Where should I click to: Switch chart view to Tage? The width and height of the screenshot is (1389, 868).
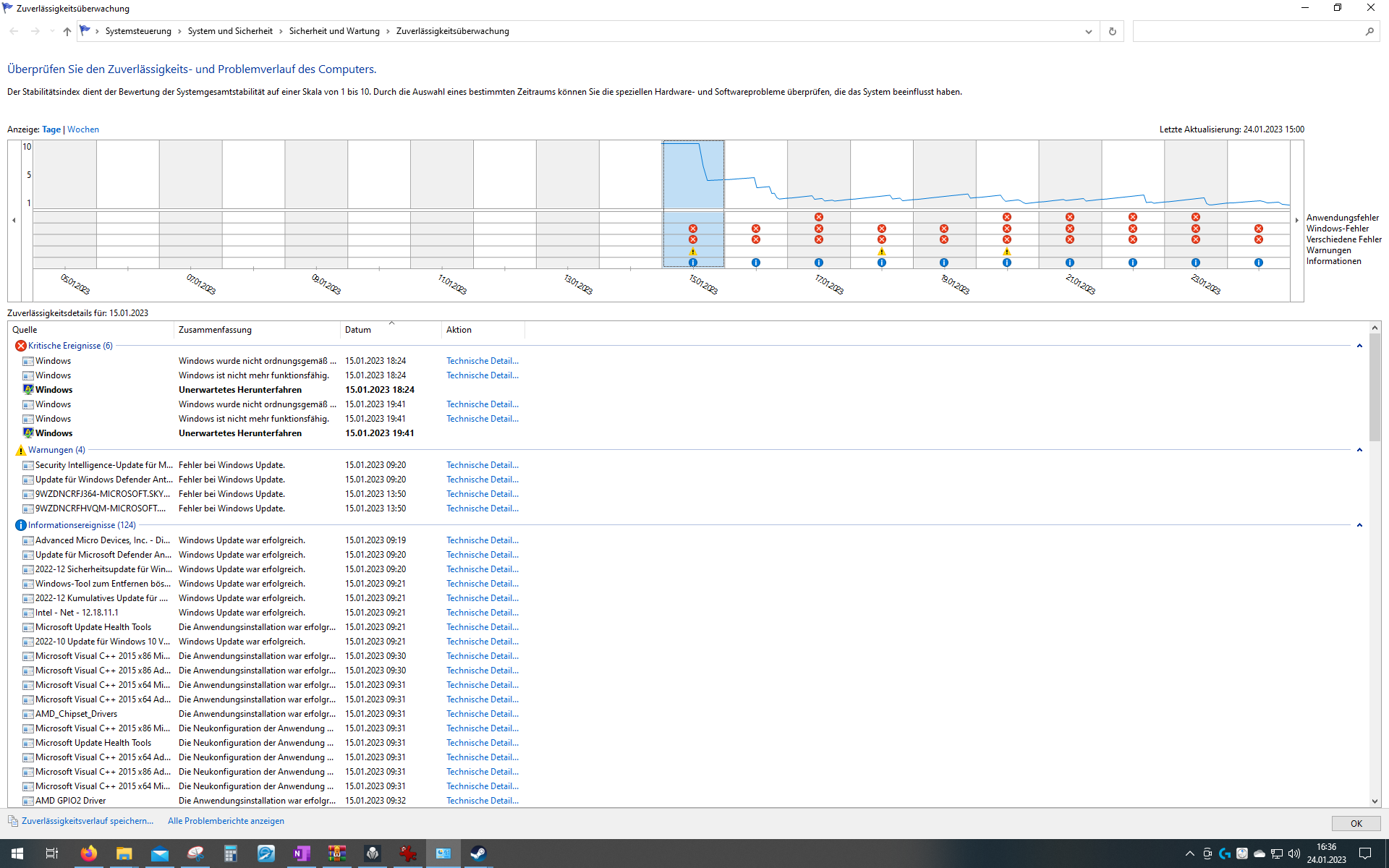click(x=51, y=129)
